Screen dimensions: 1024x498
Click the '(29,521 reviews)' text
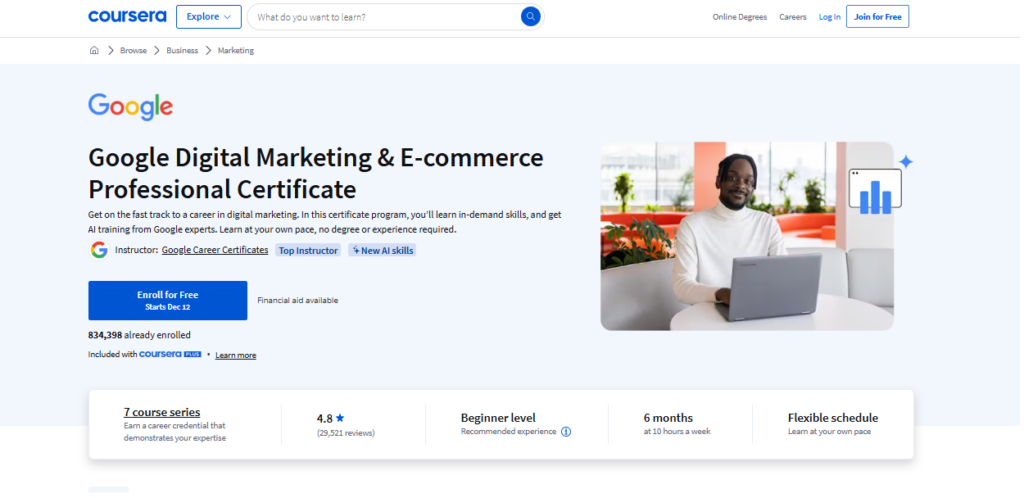(346, 433)
